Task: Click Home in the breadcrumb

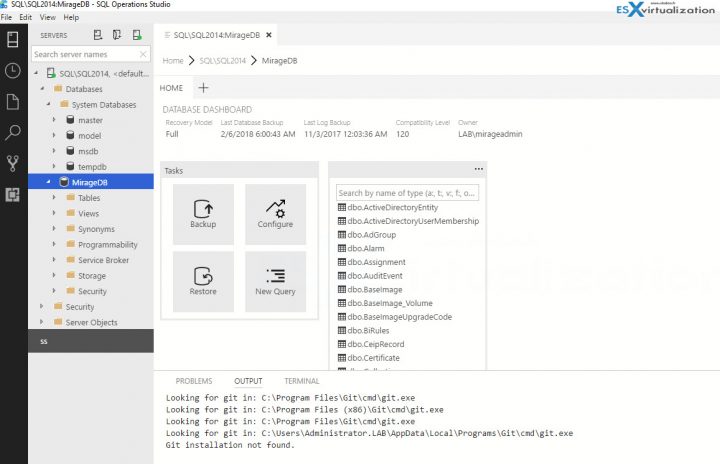Action: [173, 61]
